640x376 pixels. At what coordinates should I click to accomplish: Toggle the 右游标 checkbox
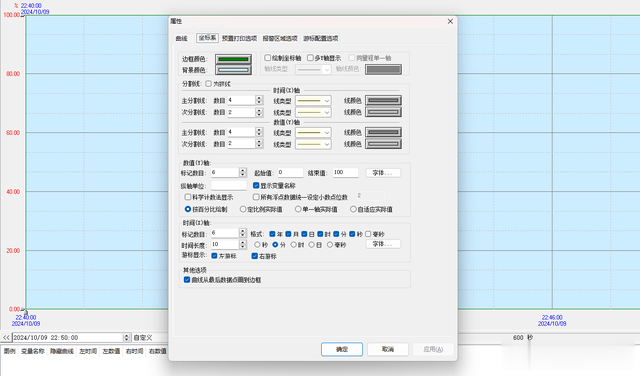coord(255,256)
